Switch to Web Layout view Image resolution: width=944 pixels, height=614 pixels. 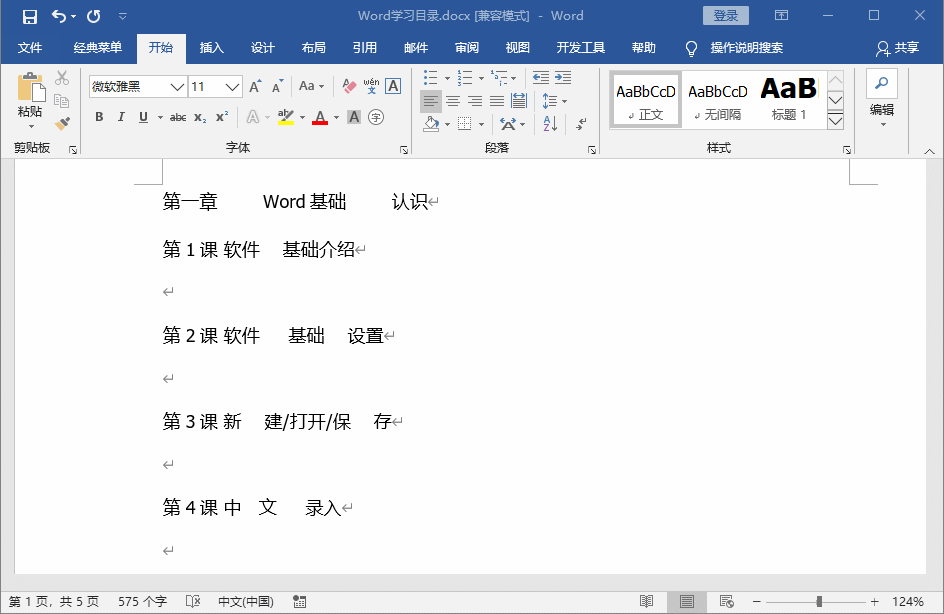click(x=727, y=601)
